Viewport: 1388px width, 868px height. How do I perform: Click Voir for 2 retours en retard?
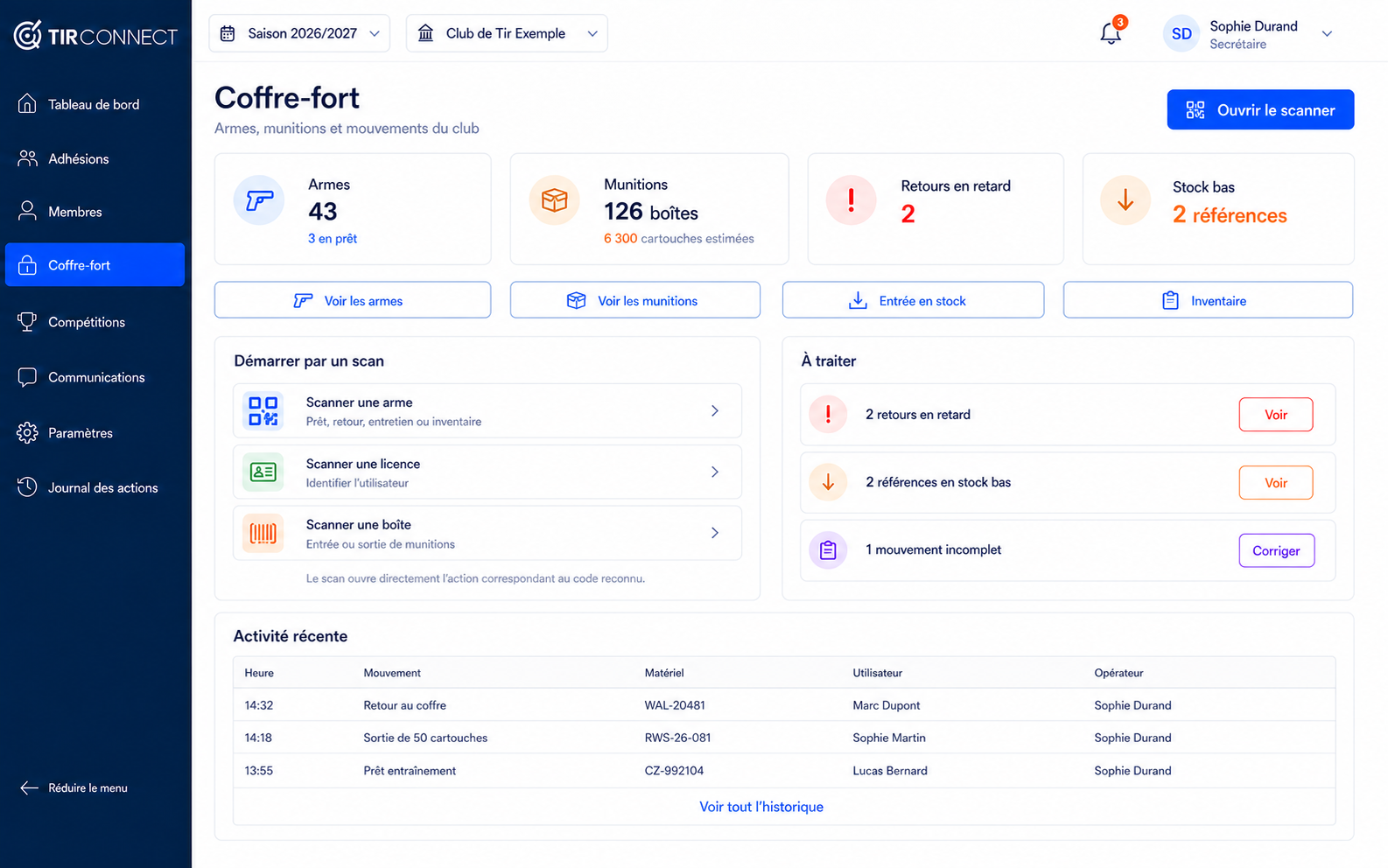tap(1276, 415)
